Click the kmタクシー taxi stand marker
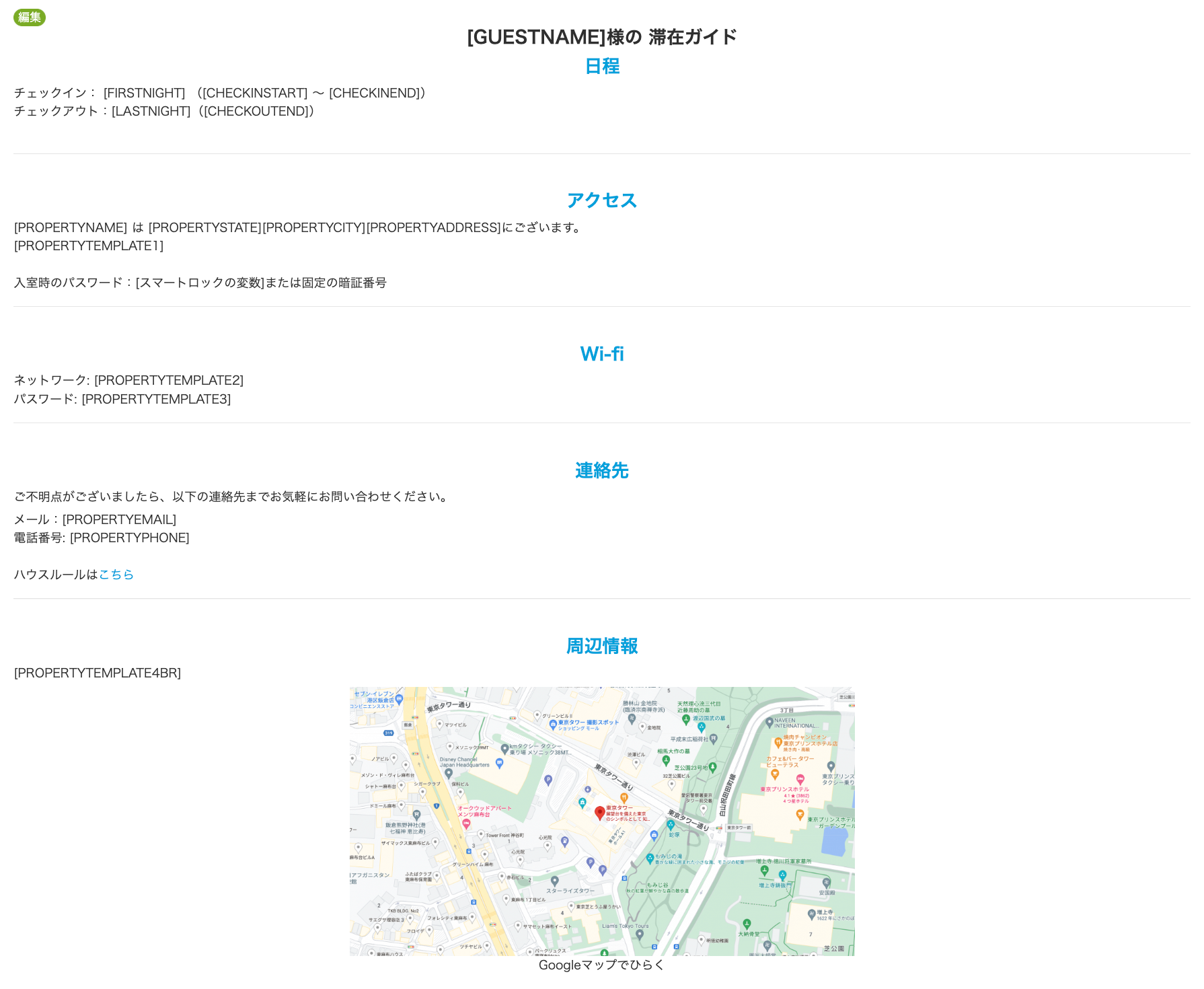The width and height of the screenshot is (1204, 989). click(x=504, y=748)
